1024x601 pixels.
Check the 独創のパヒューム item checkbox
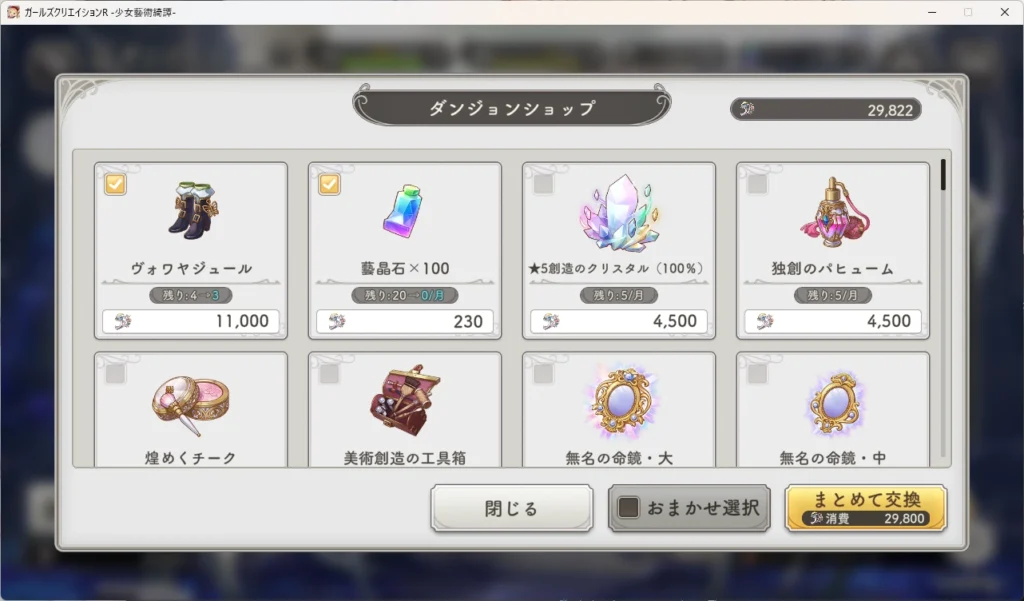758,184
